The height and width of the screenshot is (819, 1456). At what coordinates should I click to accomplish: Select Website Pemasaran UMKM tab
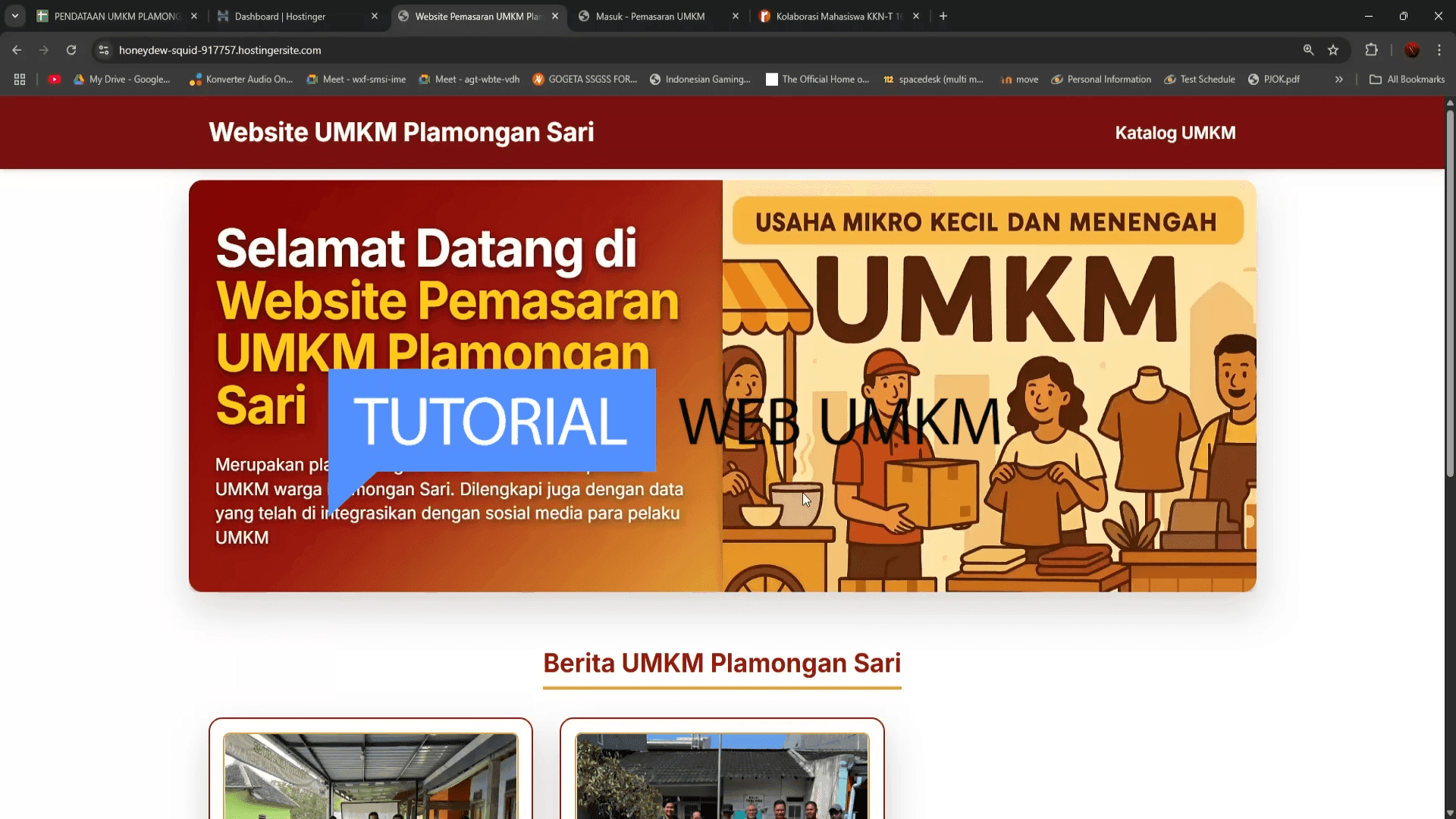(x=479, y=16)
